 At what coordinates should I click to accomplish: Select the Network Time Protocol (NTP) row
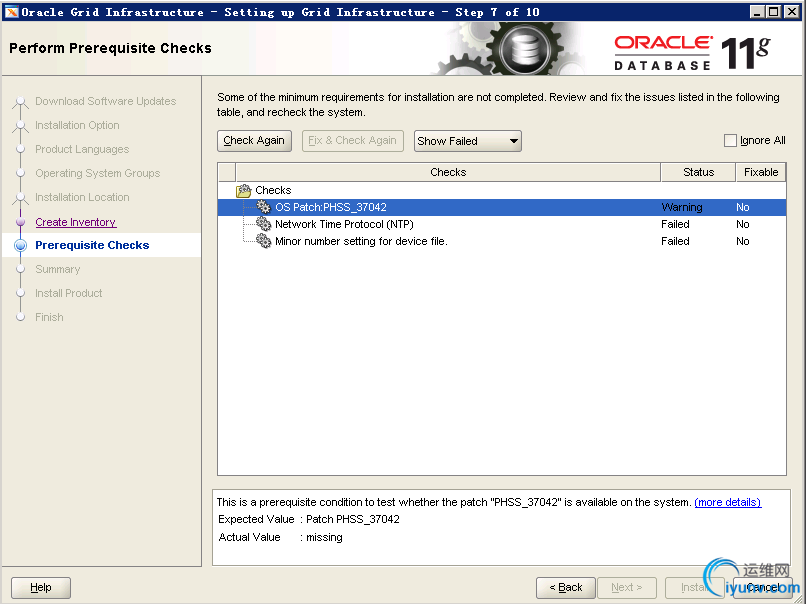coord(502,224)
